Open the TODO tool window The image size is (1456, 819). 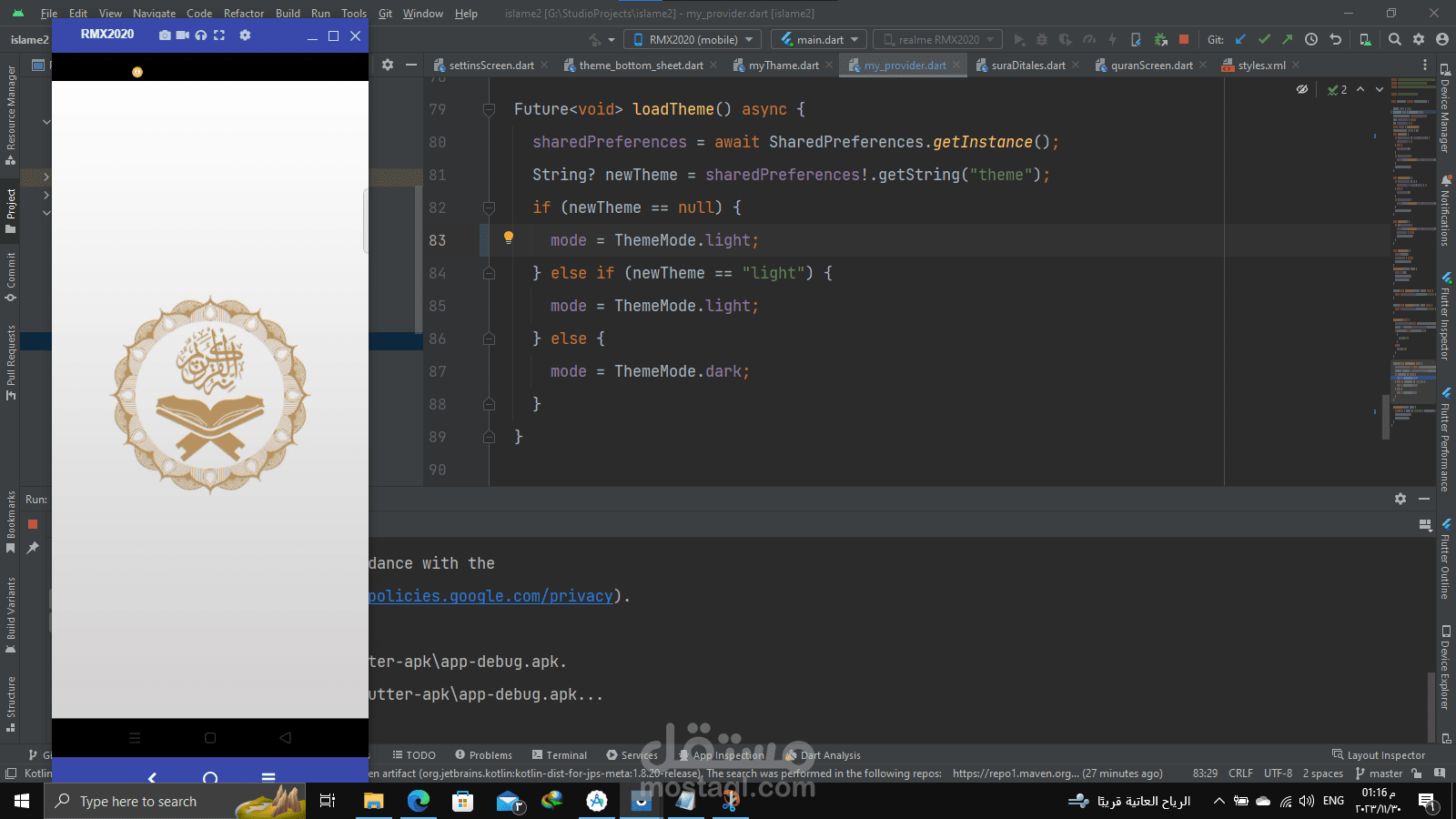tap(414, 755)
